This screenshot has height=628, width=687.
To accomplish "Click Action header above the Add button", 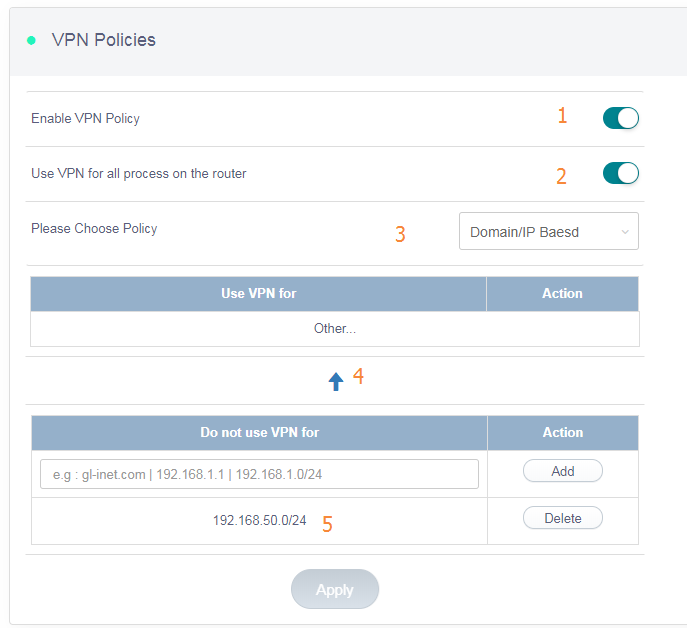I will coord(562,433).
